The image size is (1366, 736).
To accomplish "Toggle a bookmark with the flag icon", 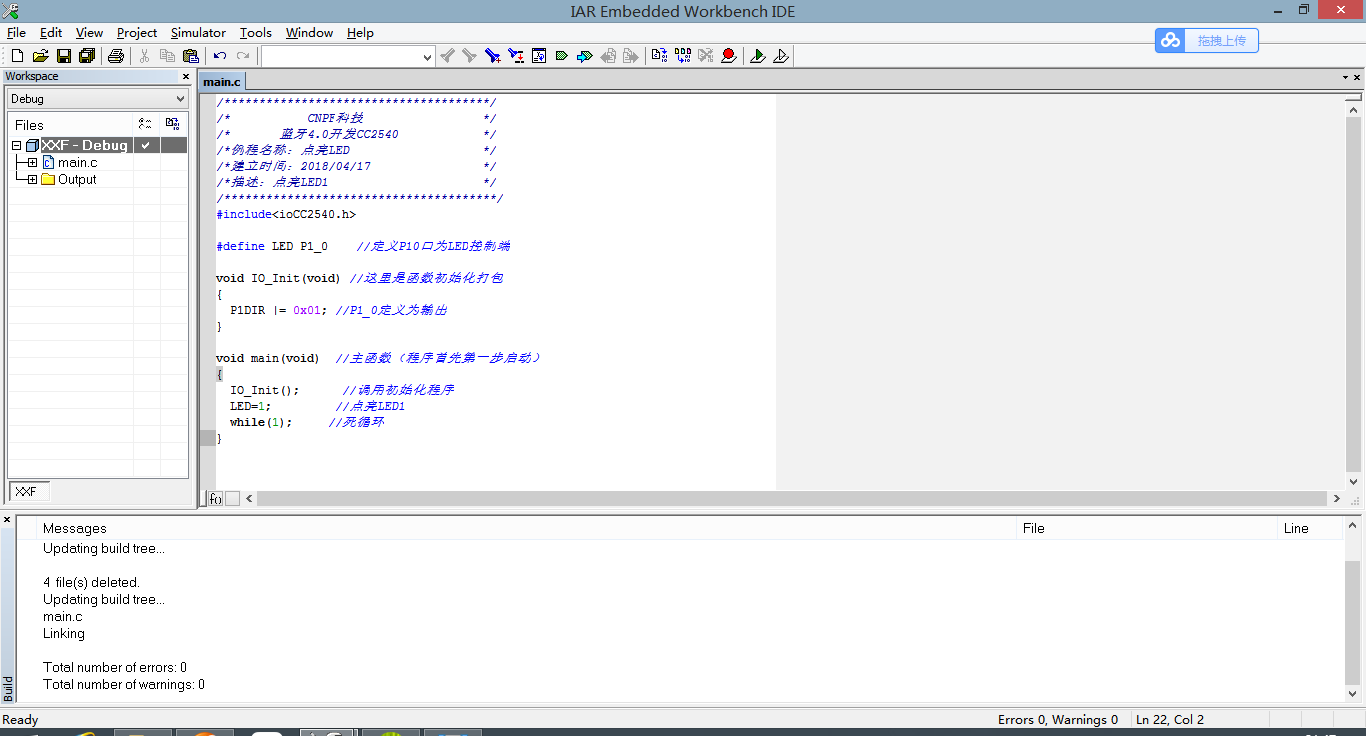I will [562, 56].
